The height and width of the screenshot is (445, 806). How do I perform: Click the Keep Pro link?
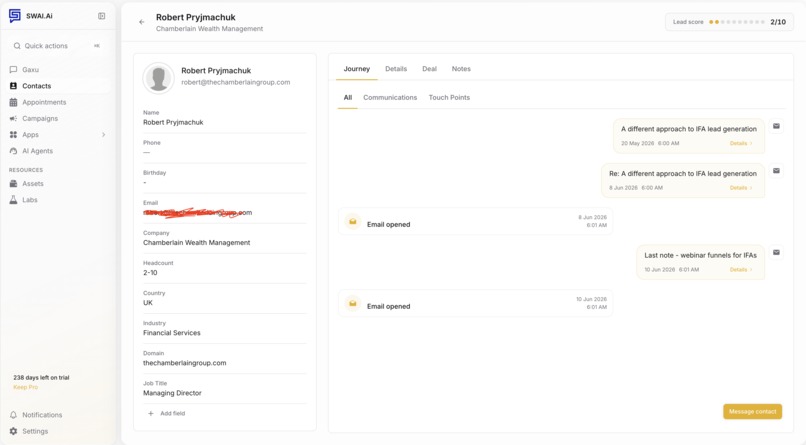click(26, 387)
